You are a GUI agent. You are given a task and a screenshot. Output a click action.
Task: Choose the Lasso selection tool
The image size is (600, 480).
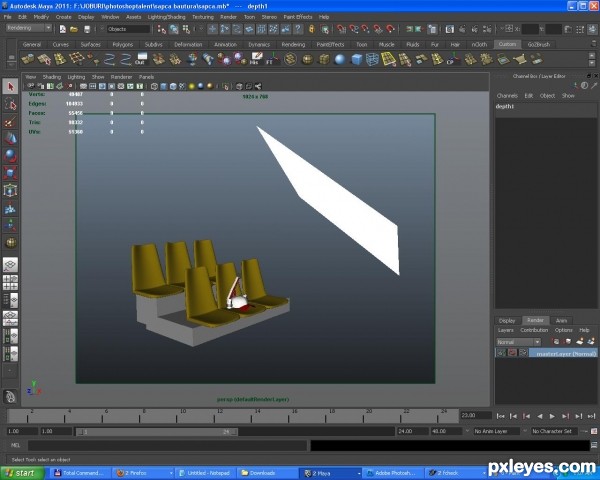pyautogui.click(x=10, y=104)
